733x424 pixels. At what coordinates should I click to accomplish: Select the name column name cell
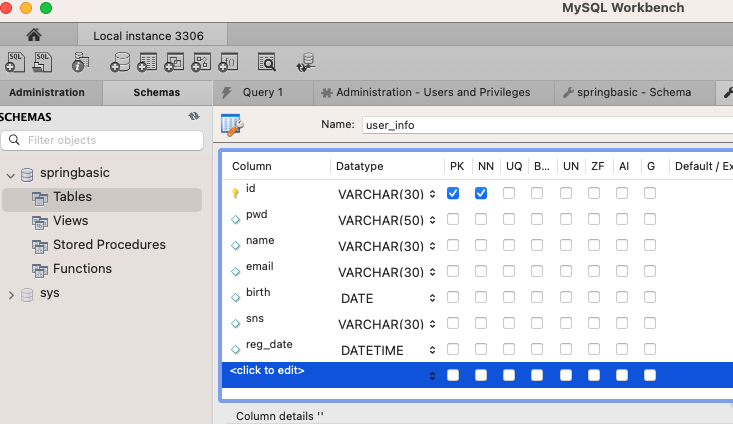260,240
